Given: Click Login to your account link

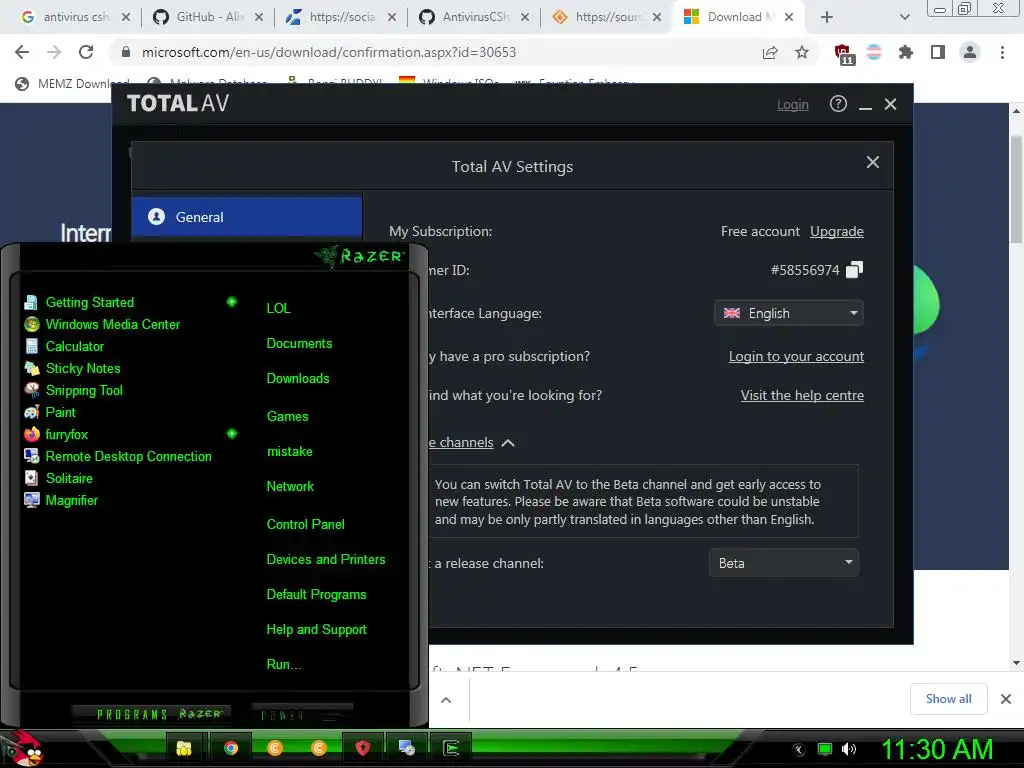Looking at the screenshot, I should pyautogui.click(x=796, y=357).
